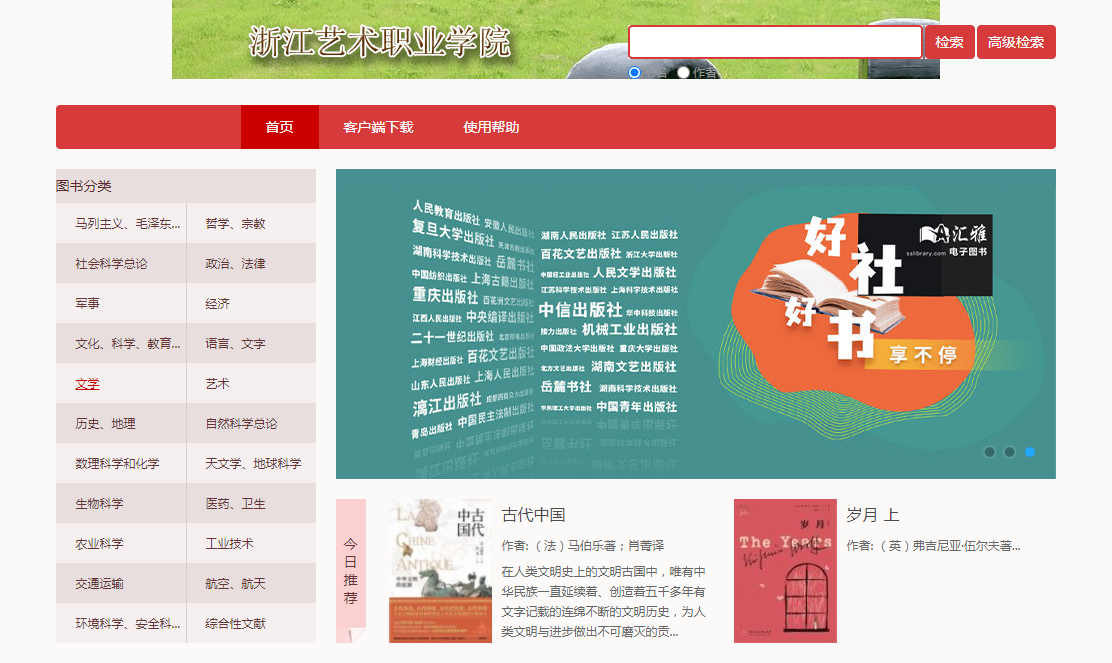The height and width of the screenshot is (663, 1112).
Task: Open the 岁月 上 book cover thumbnail
Action: tap(785, 570)
